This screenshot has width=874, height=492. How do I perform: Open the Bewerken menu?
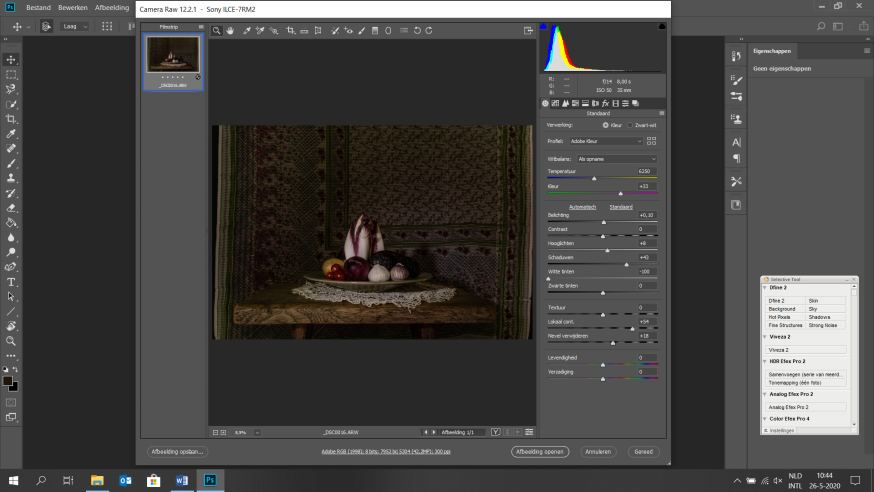tap(72, 7)
